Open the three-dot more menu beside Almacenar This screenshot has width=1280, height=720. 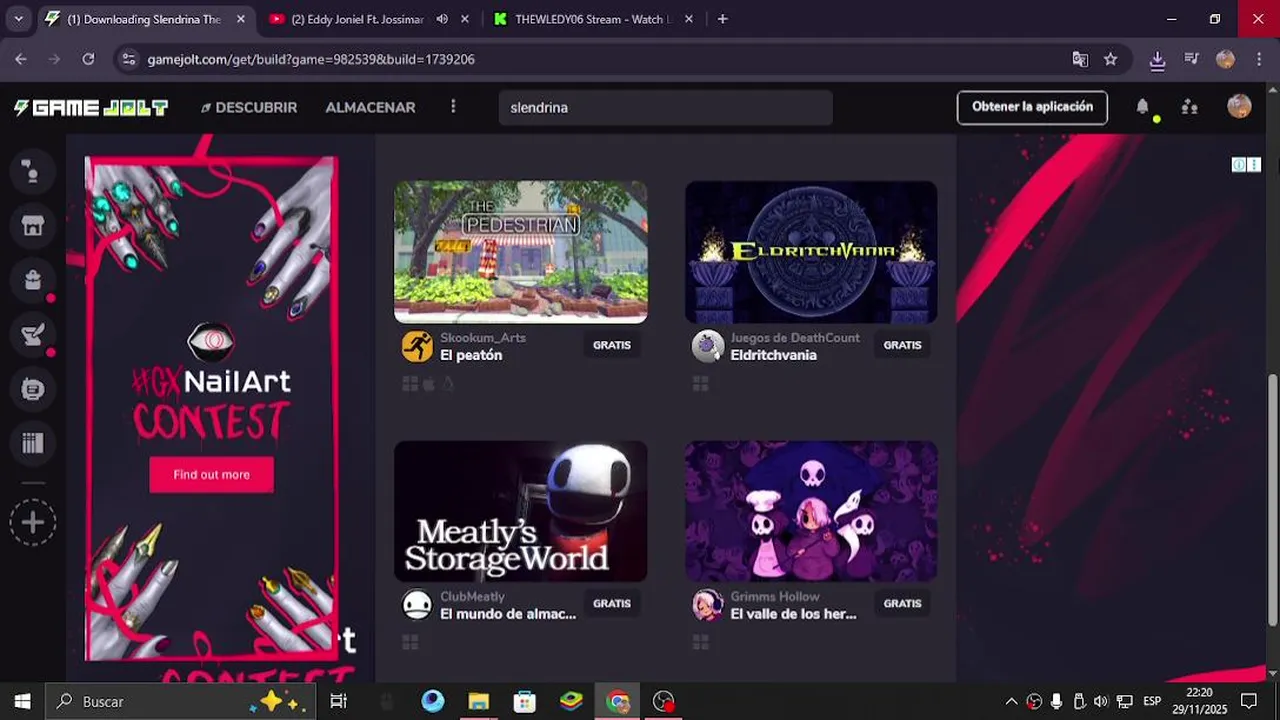click(x=453, y=107)
